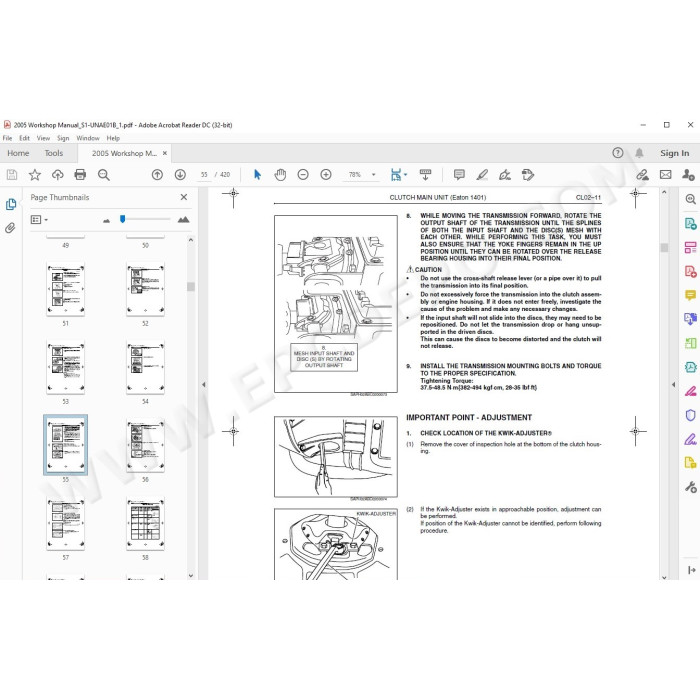Enlarge thumbnail size large mountain icon
This screenshot has height=700, width=700.
(x=183, y=219)
